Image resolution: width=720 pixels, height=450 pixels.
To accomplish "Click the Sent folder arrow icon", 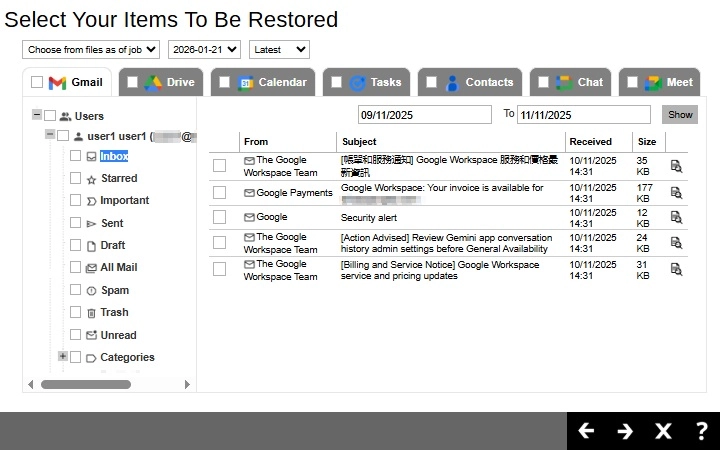I will [x=91, y=224].
